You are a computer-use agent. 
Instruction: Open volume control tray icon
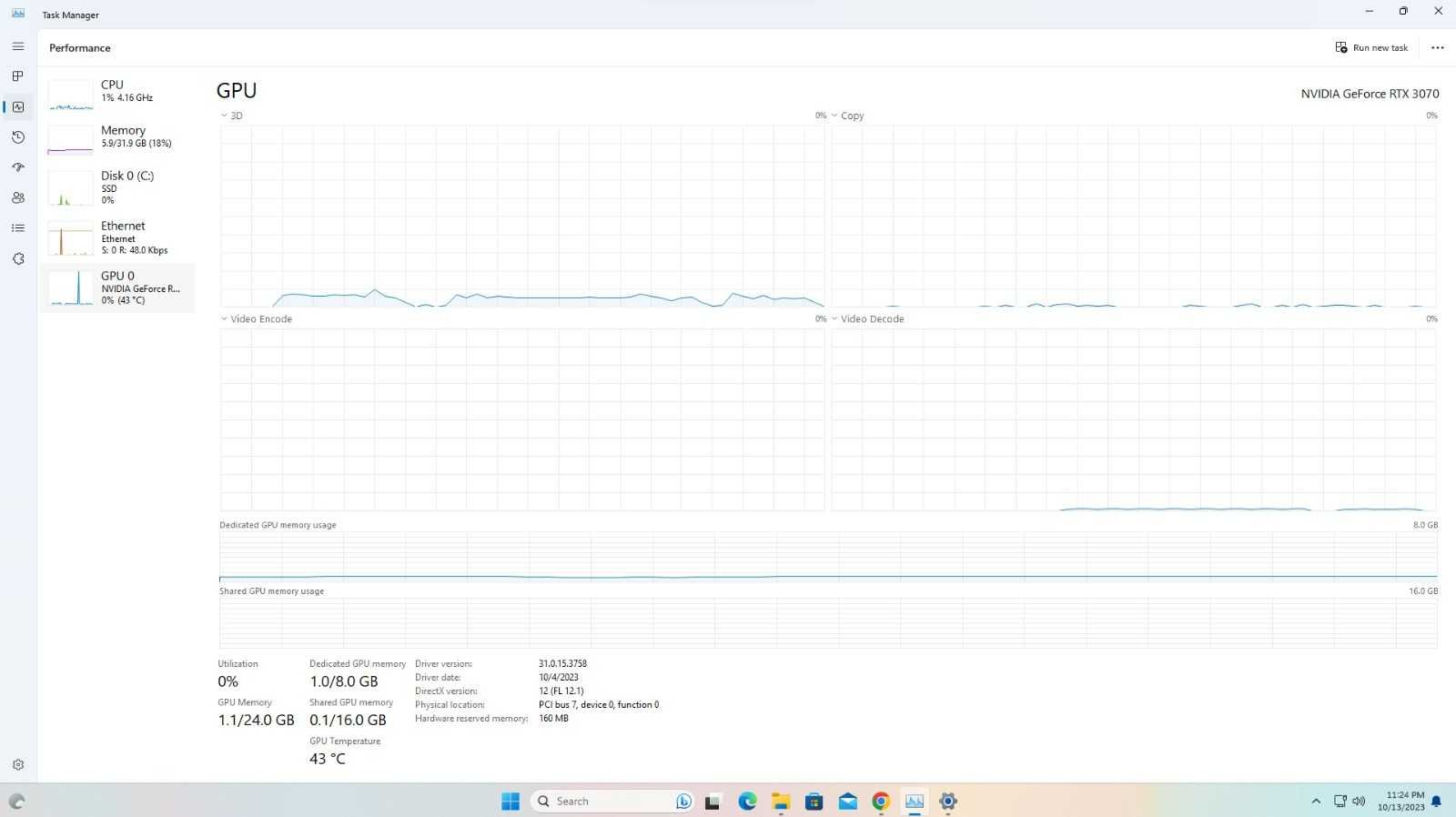[x=1359, y=801]
